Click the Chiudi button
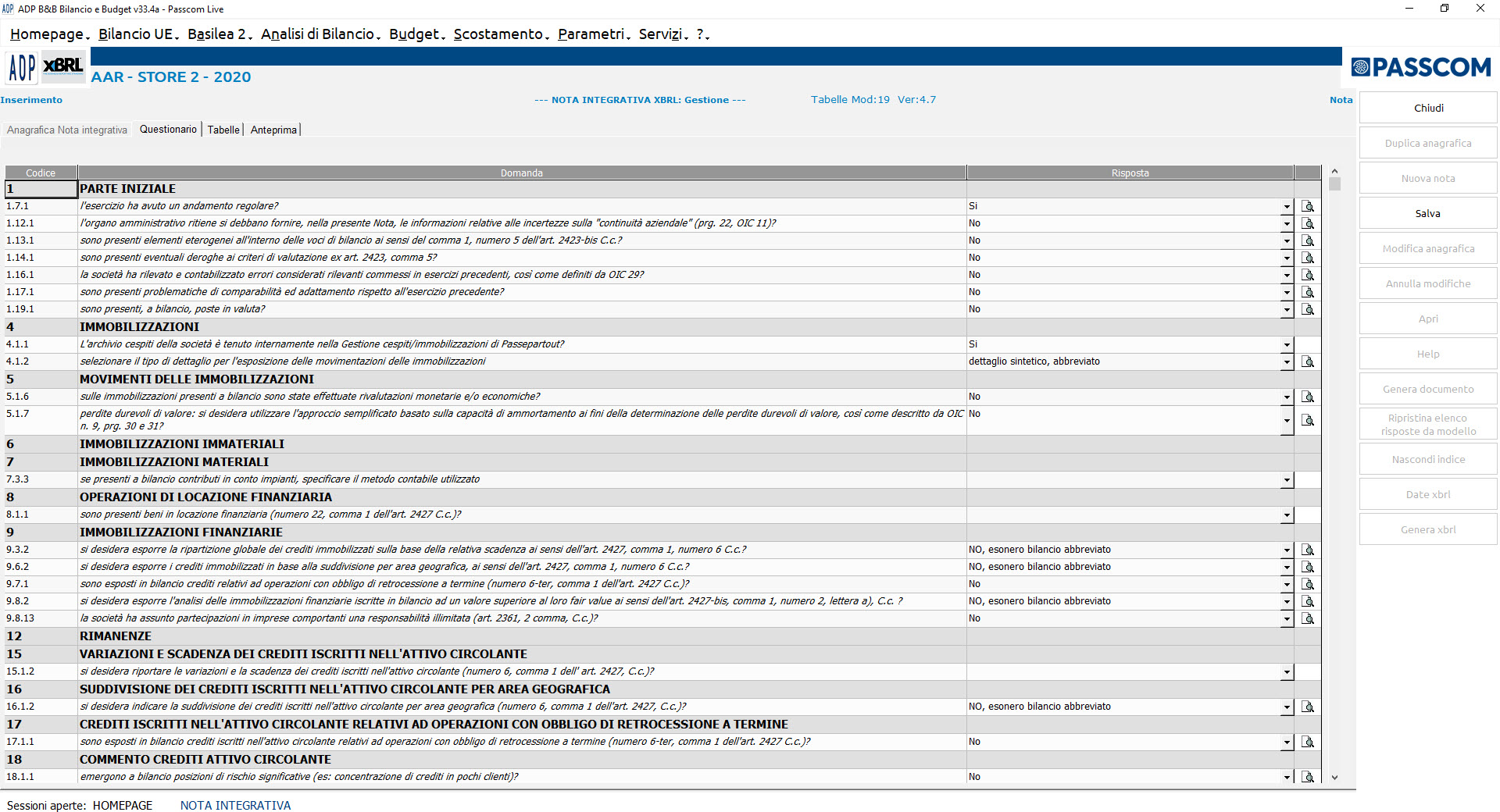Viewport: 1500px width, 812px height. (1428, 108)
